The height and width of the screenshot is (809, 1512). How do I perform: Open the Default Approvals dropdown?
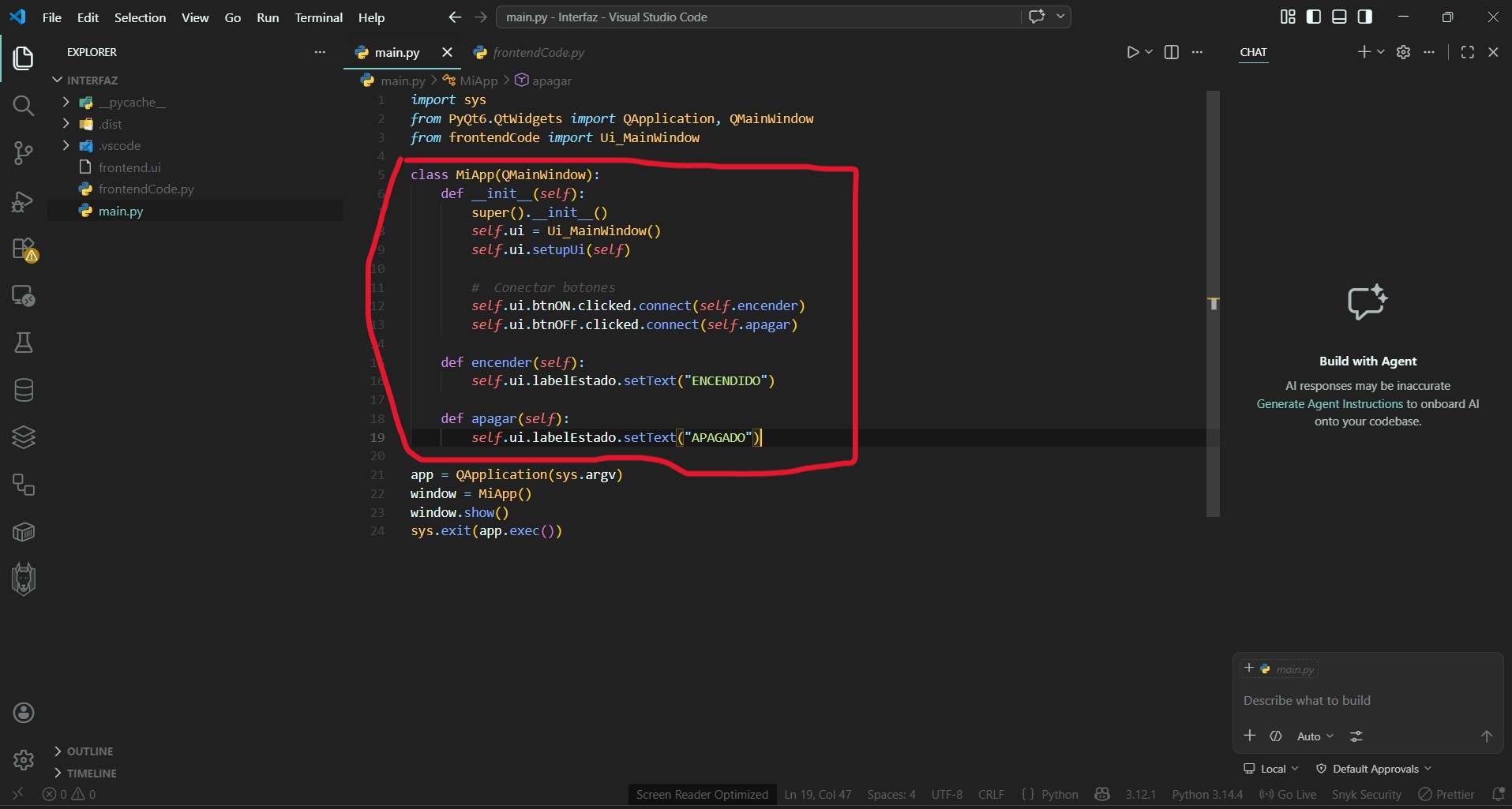[1374, 769]
